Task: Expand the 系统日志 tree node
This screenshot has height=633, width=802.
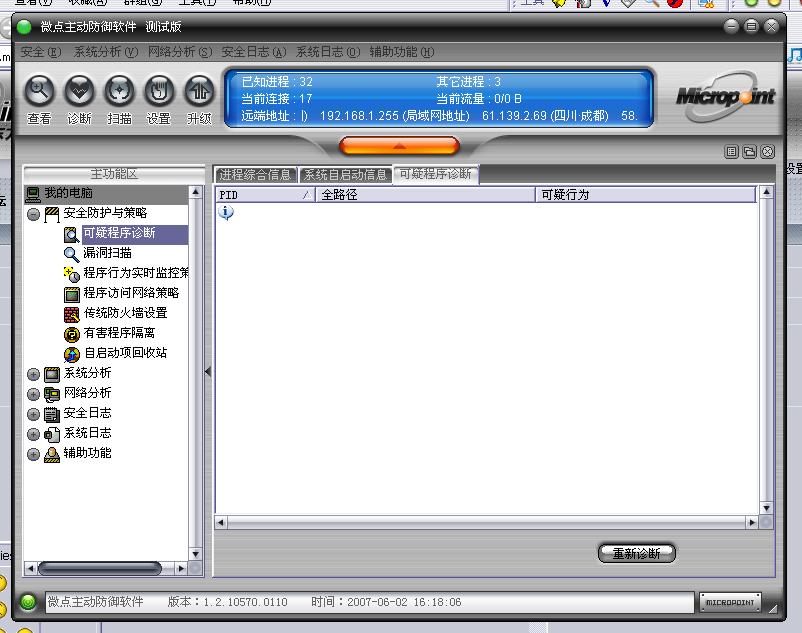Action: pos(33,434)
